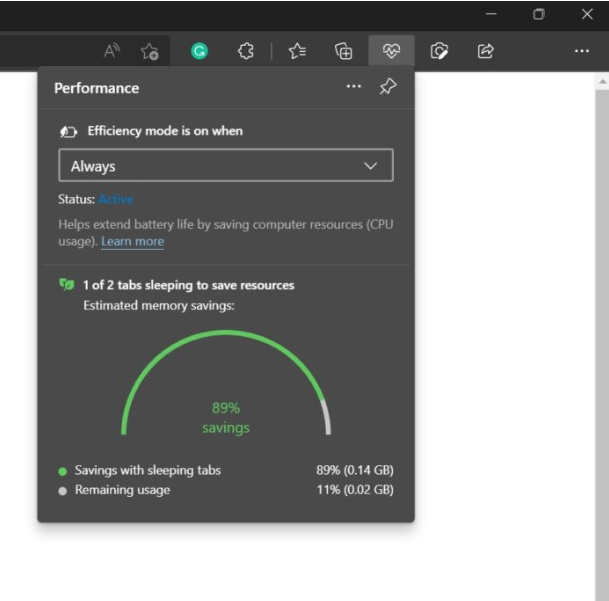This screenshot has width=609, height=601.
Task: Click the Active status text
Action: tap(116, 199)
